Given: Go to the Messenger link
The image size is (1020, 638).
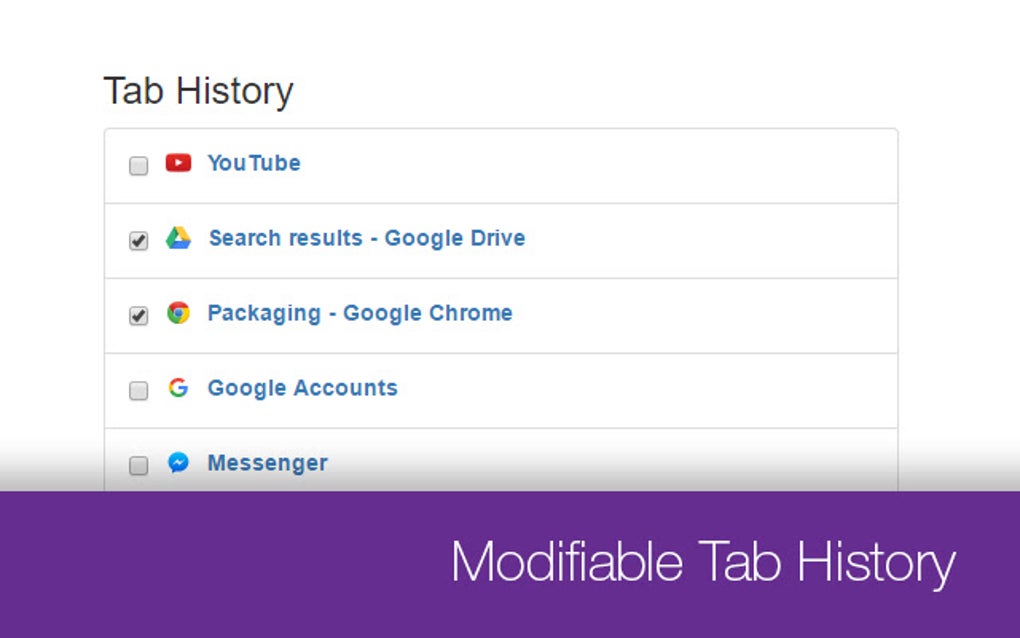Looking at the screenshot, I should pyautogui.click(x=267, y=463).
